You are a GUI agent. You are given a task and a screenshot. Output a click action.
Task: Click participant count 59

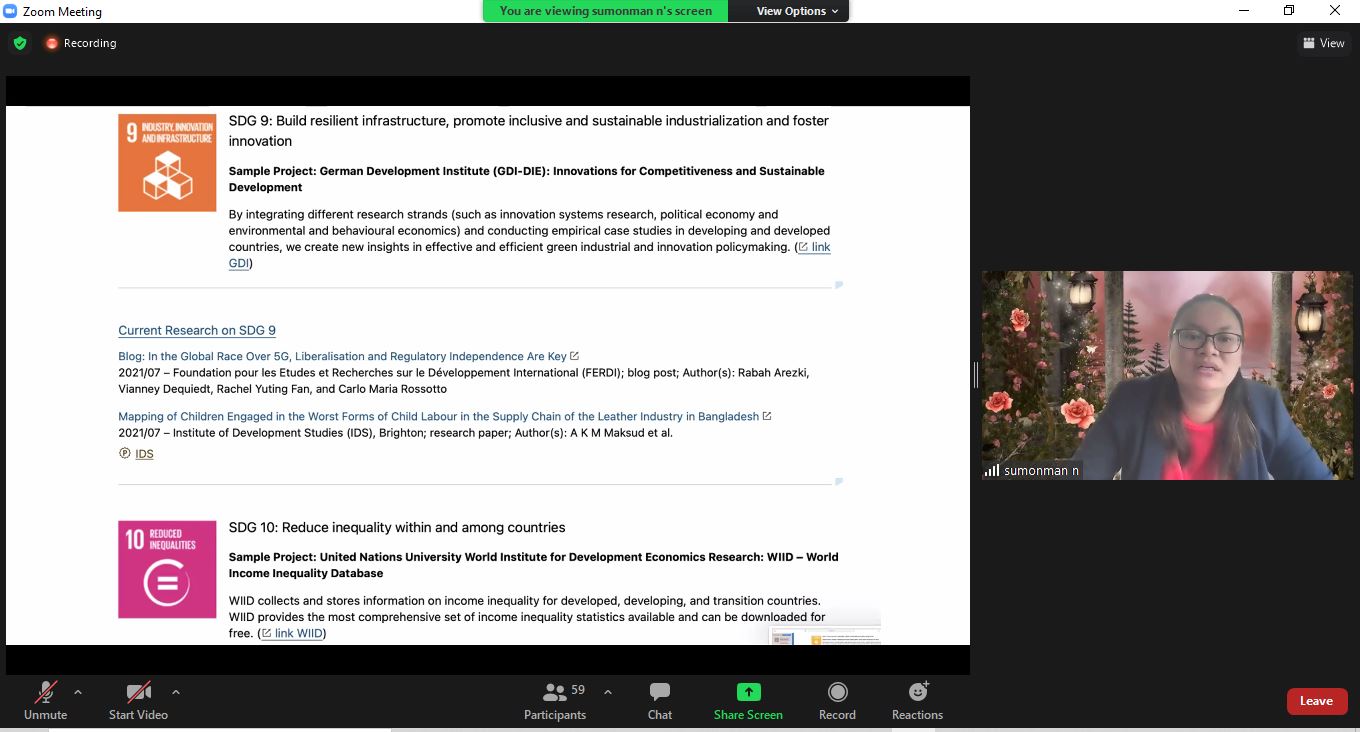tap(578, 690)
